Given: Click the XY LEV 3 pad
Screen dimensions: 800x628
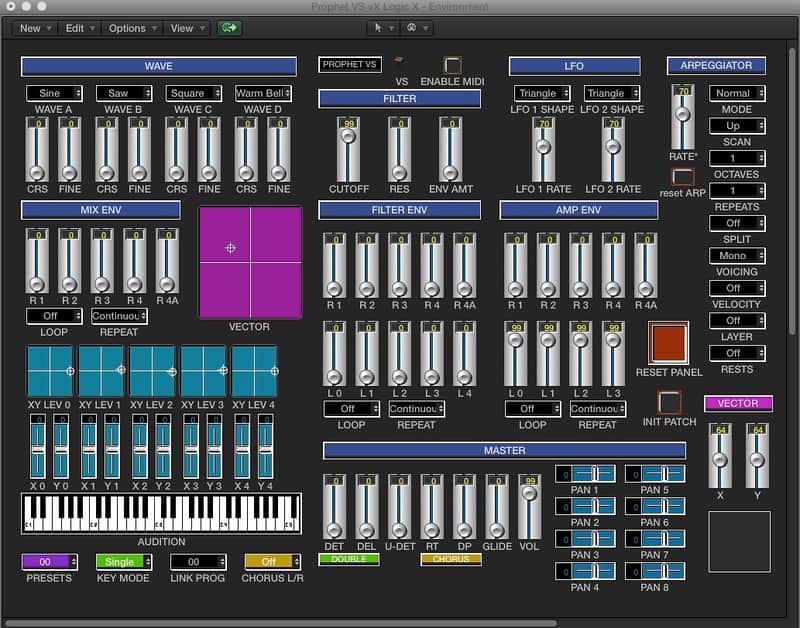Looking at the screenshot, I should pos(203,371).
